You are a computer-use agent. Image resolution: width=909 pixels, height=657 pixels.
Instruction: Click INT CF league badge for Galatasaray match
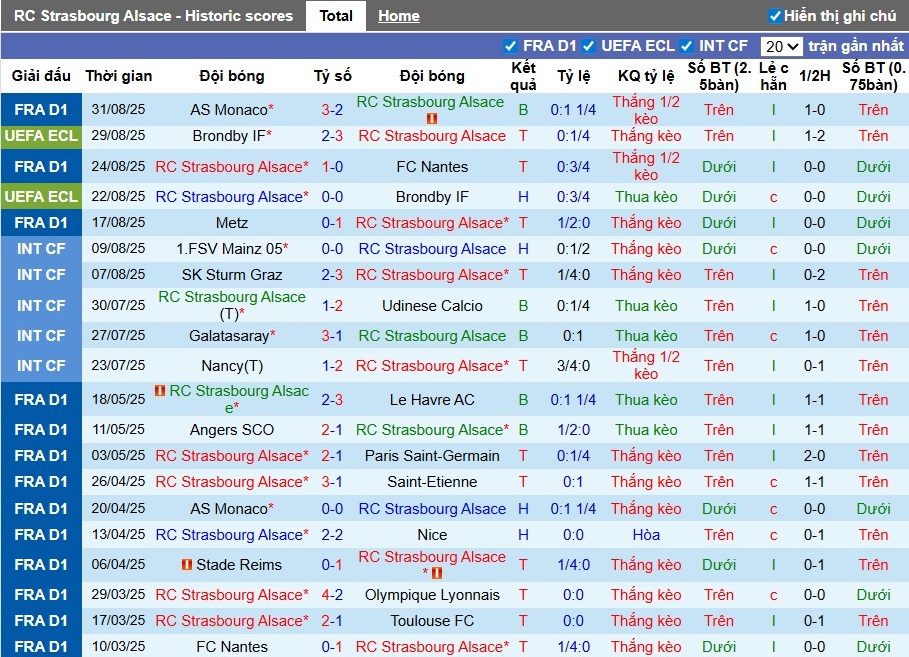[41, 336]
